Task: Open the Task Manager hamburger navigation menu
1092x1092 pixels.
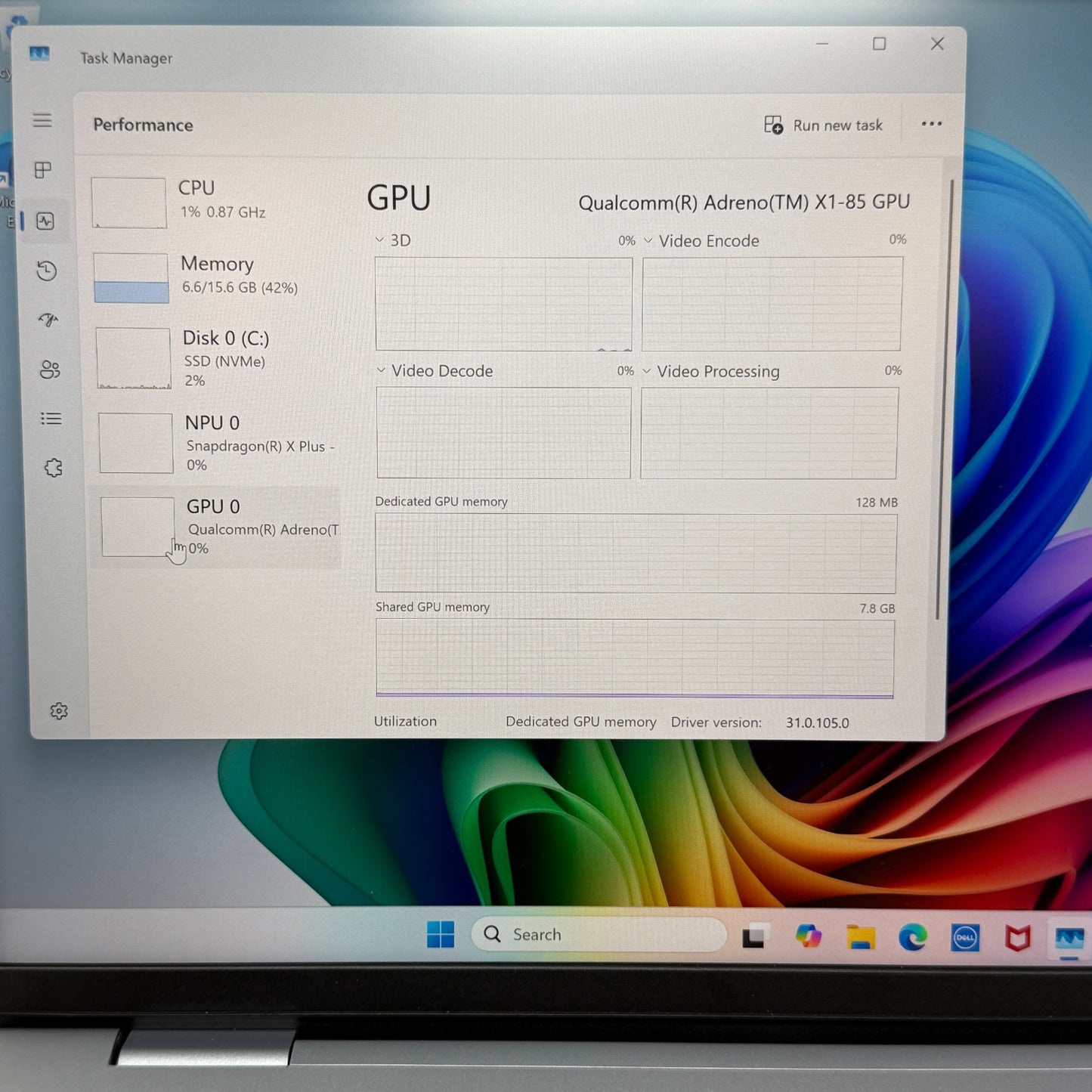Action: point(42,120)
